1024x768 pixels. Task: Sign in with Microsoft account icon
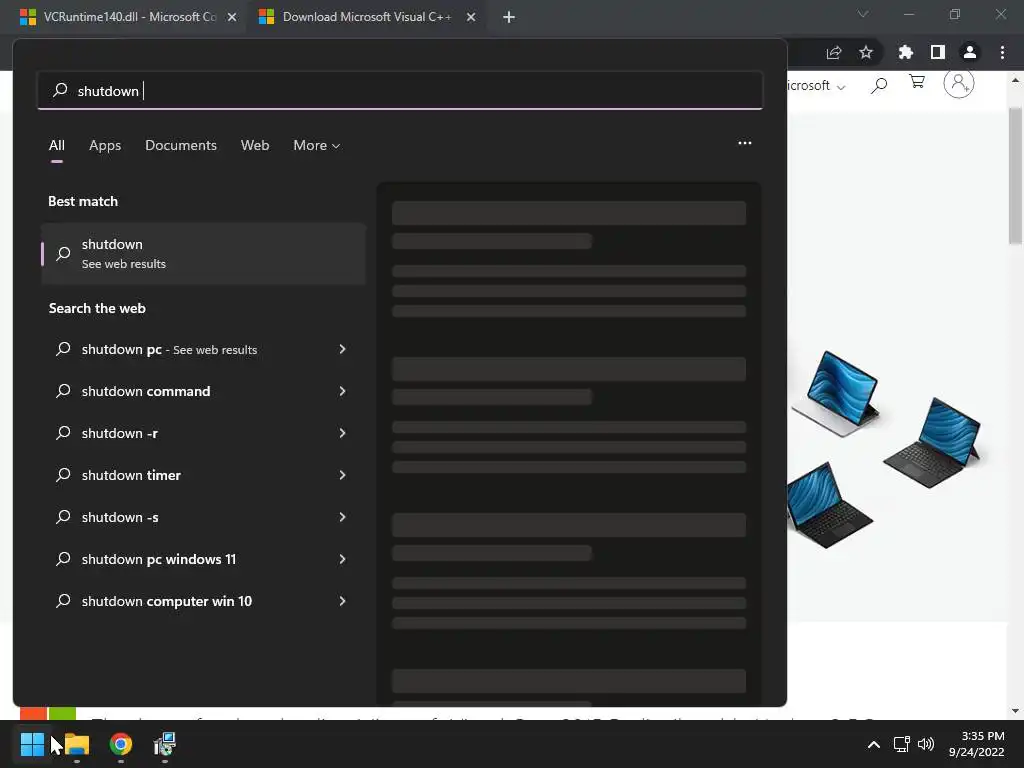pos(959,83)
